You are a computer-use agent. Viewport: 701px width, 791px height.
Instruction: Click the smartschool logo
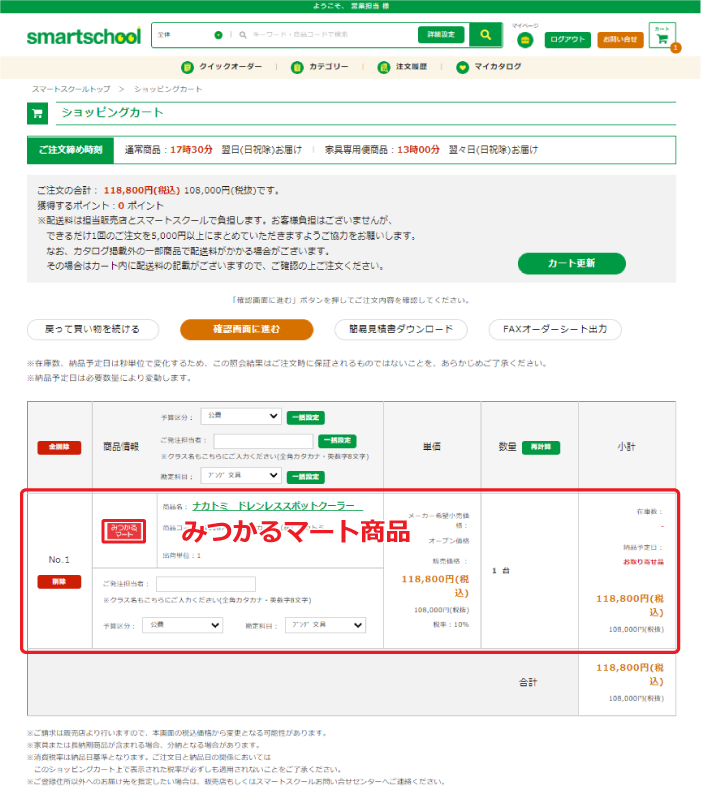[x=84, y=36]
